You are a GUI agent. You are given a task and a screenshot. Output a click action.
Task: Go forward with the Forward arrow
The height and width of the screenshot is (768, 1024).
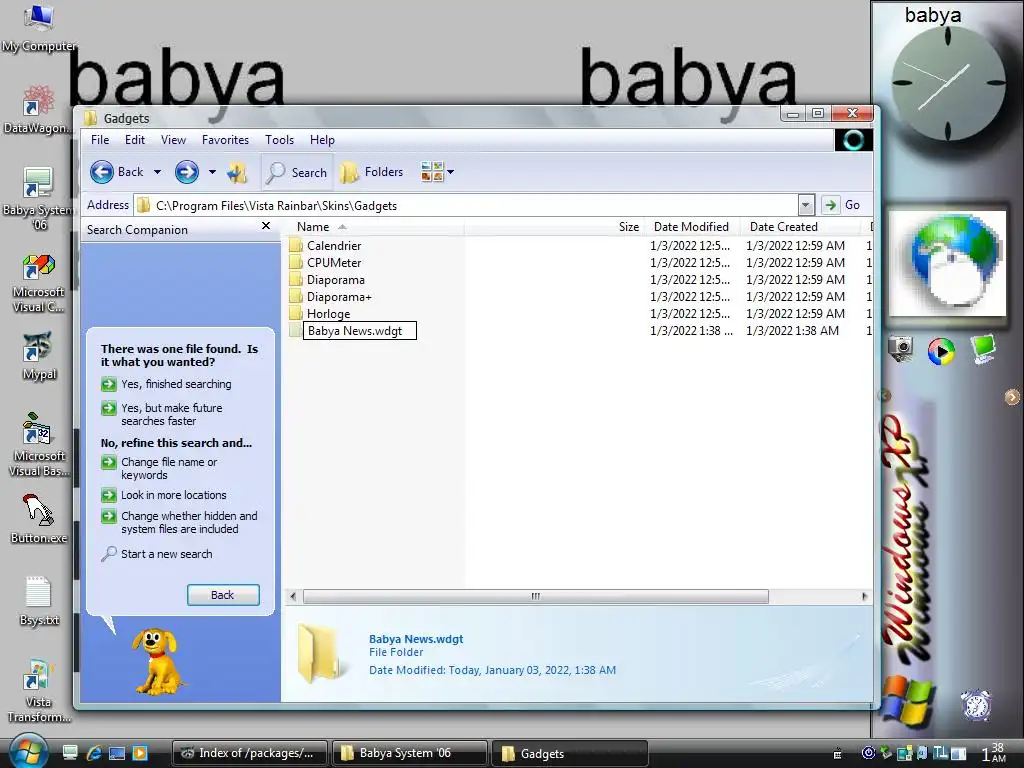coord(187,172)
